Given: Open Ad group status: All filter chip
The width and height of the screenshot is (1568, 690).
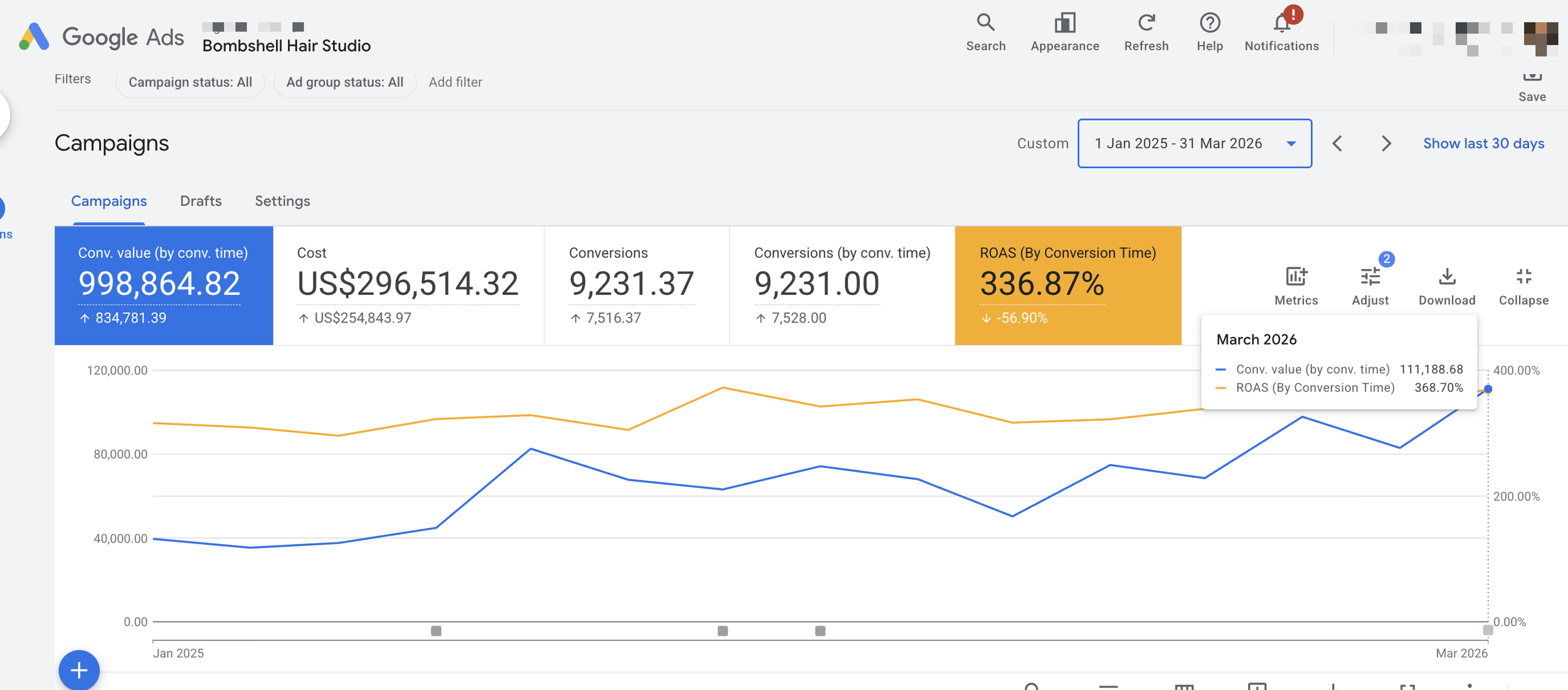Looking at the screenshot, I should pyautogui.click(x=344, y=82).
